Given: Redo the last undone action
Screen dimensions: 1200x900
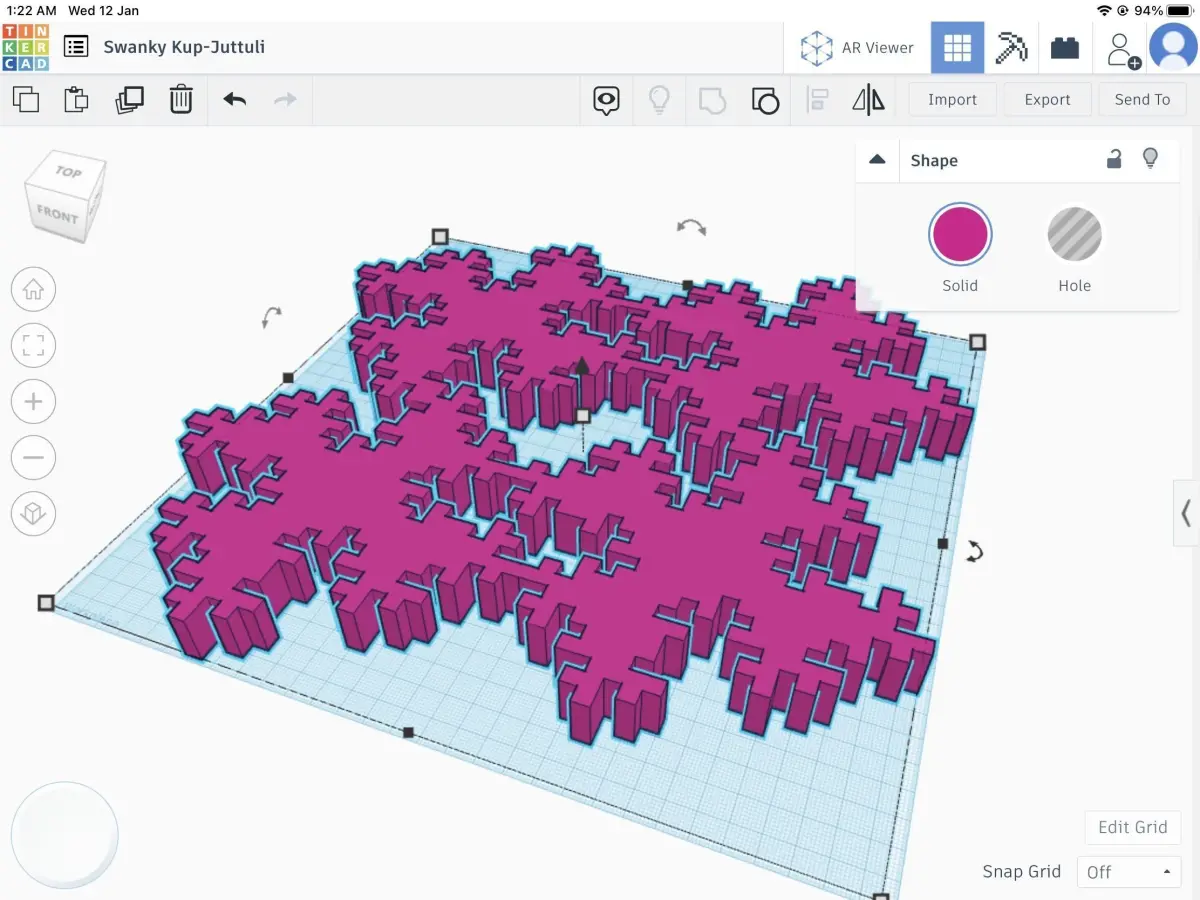Looking at the screenshot, I should click(x=286, y=99).
